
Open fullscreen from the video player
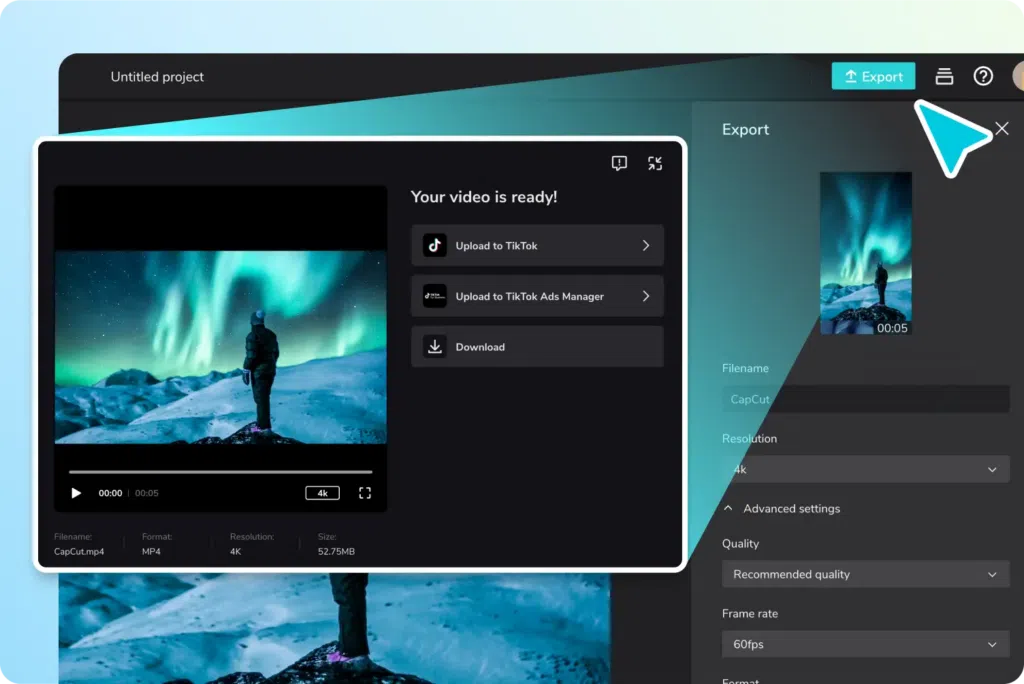click(x=364, y=492)
